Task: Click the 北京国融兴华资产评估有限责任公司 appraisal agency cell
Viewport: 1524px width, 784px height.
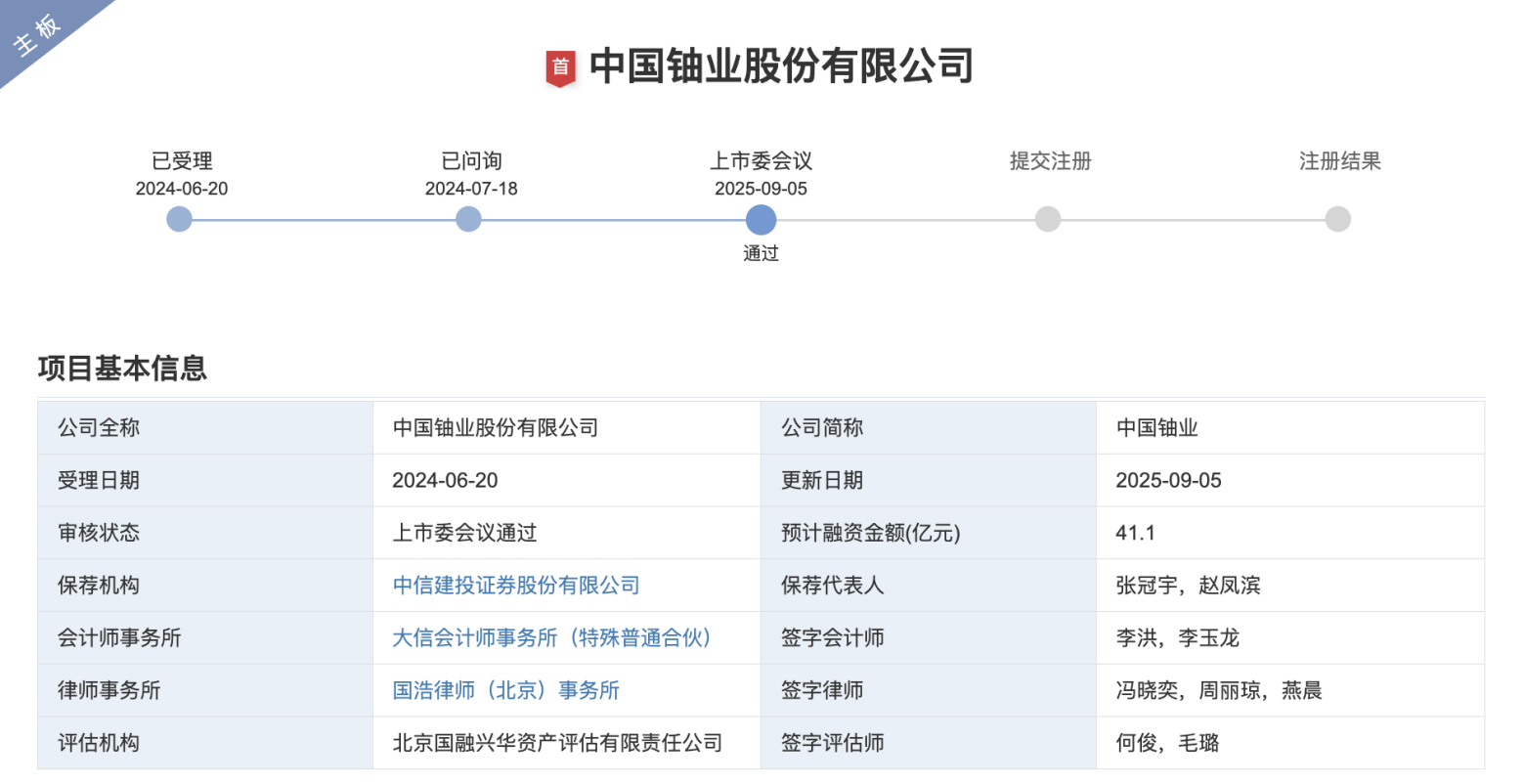Action: point(557,743)
